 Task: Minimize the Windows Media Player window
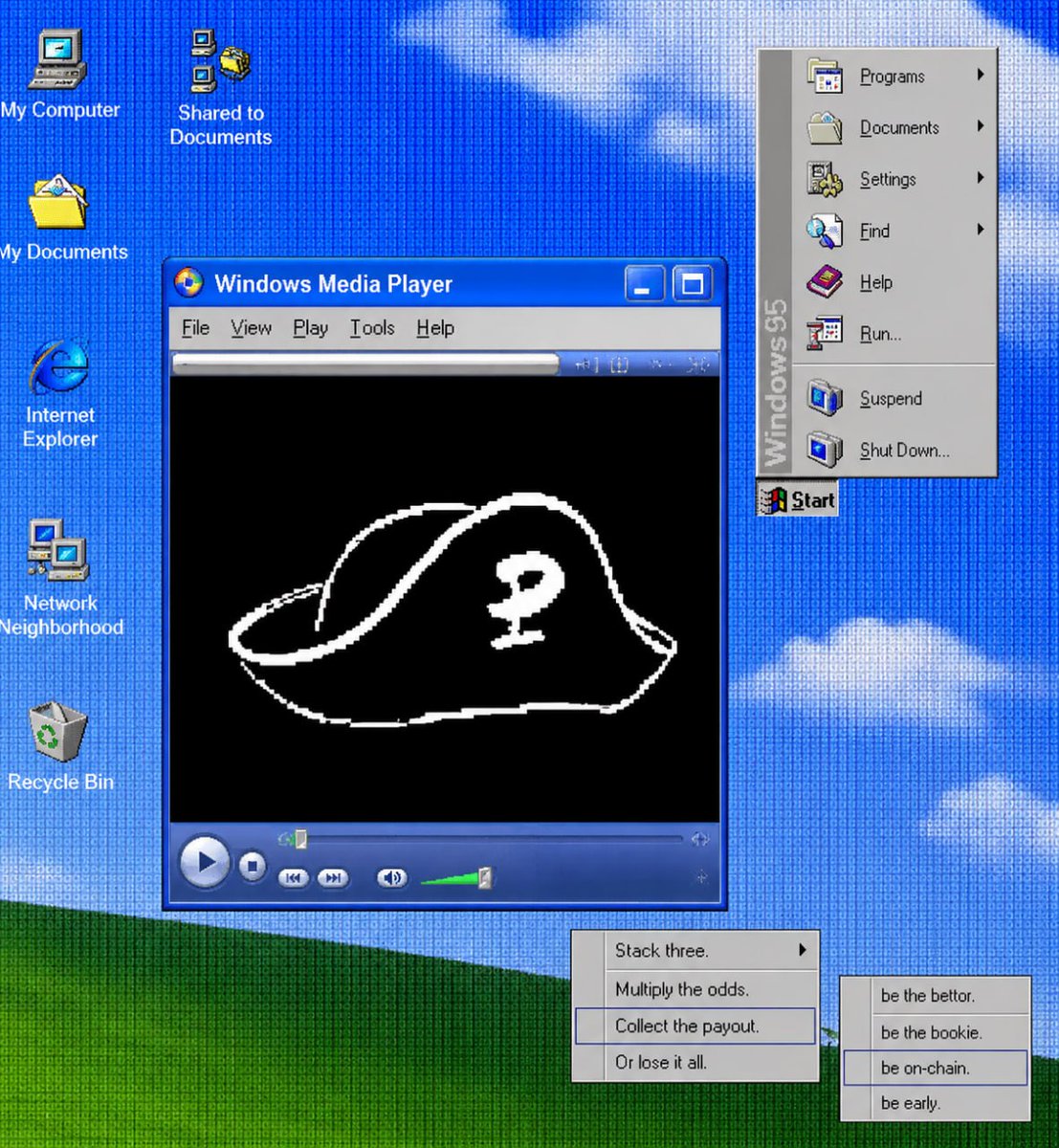tap(644, 284)
